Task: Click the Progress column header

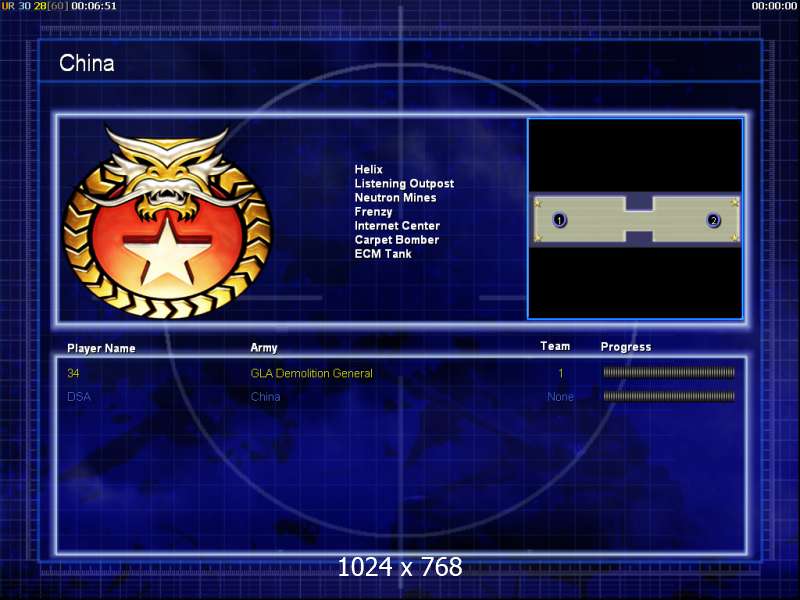Action: [626, 347]
